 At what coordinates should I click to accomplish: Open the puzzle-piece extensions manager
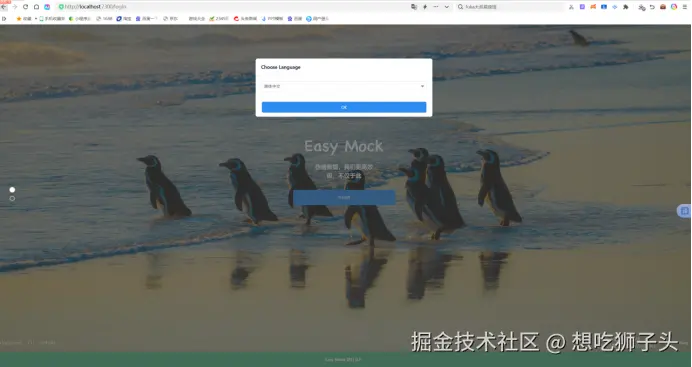(x=625, y=7)
